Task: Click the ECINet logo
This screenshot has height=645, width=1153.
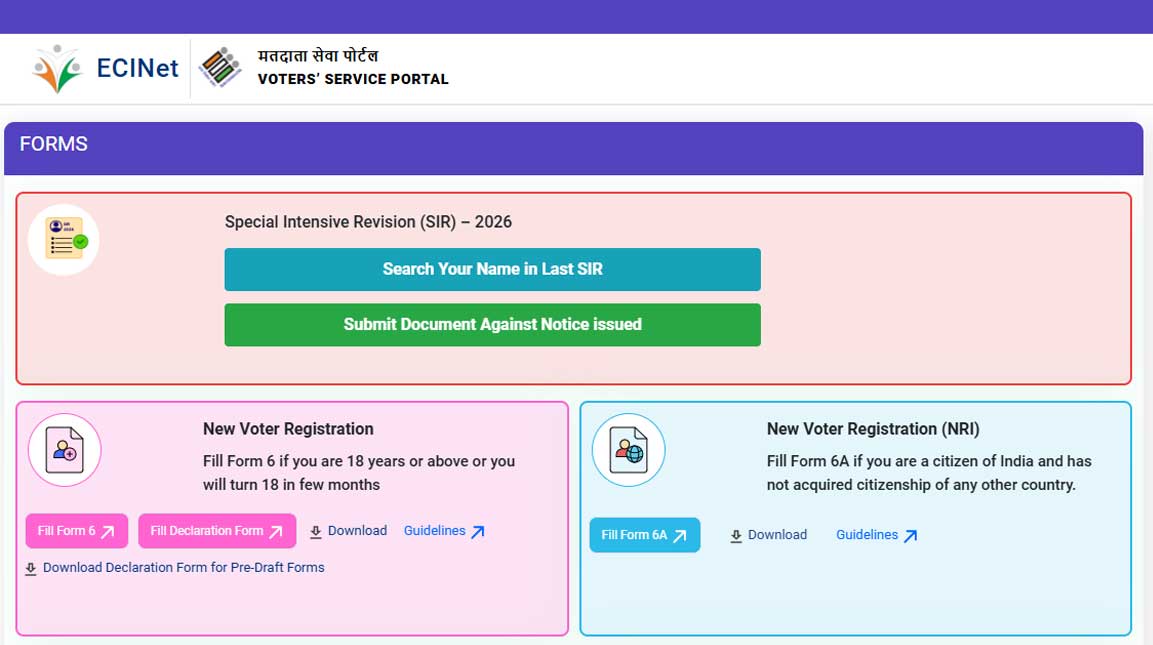Action: 57,66
